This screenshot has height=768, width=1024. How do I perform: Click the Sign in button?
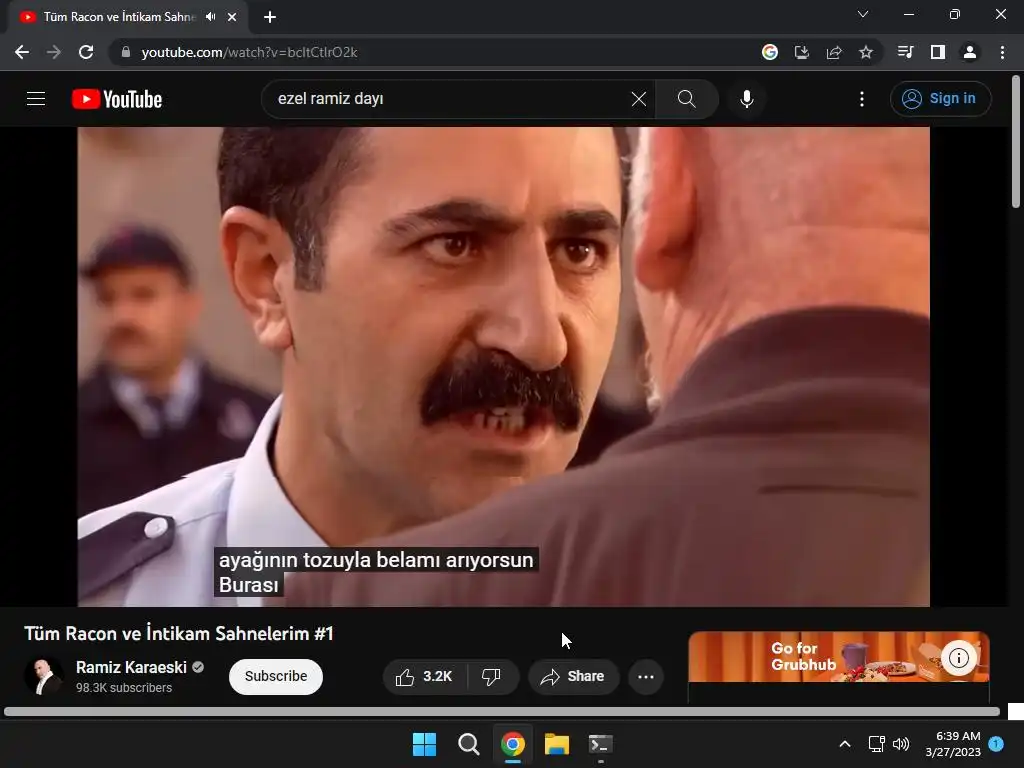tap(940, 99)
